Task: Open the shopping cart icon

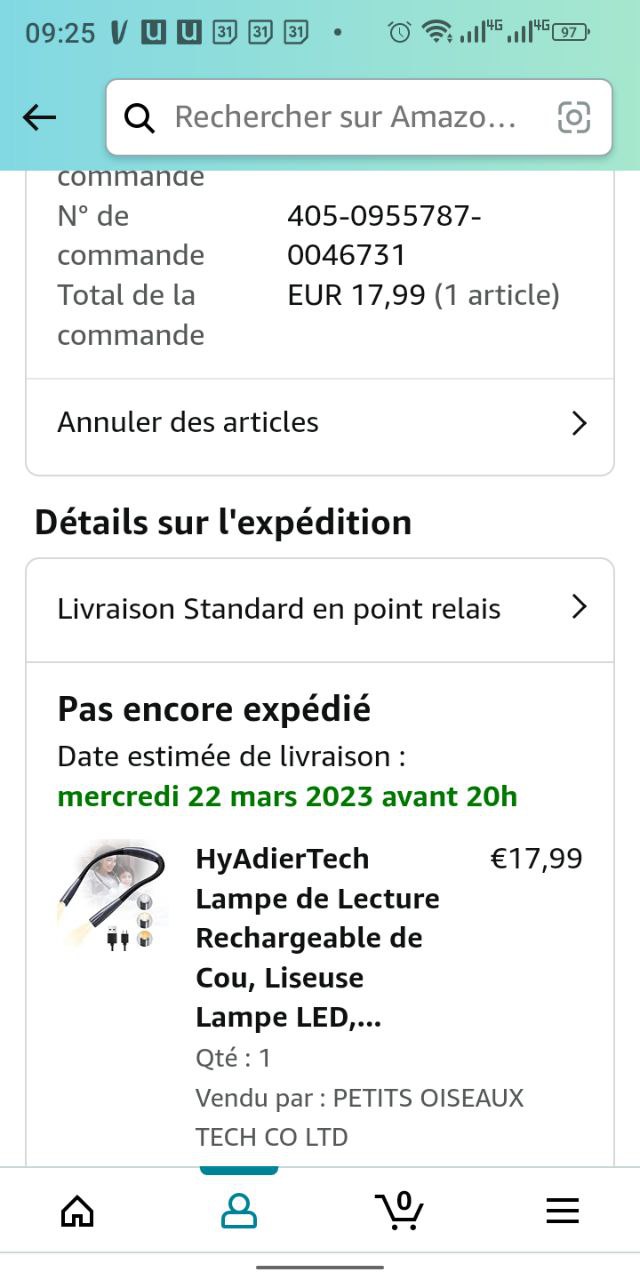Action: coord(400,1211)
